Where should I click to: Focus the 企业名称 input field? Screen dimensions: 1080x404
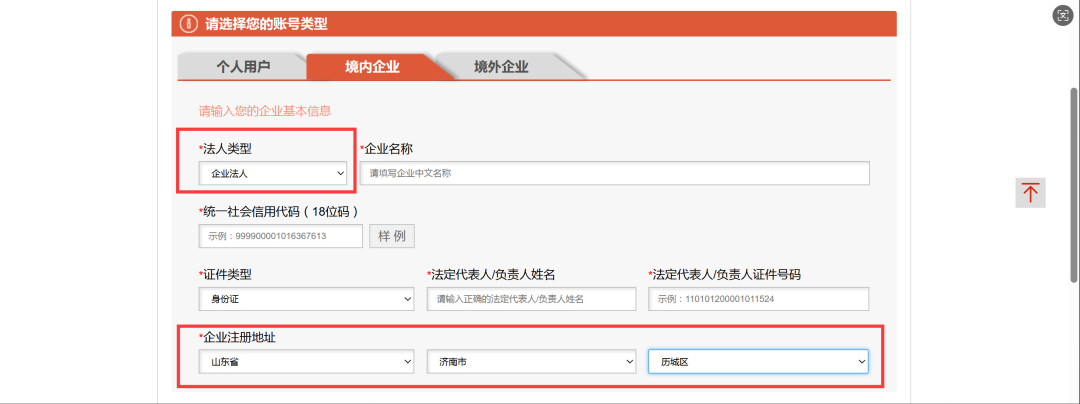click(614, 173)
